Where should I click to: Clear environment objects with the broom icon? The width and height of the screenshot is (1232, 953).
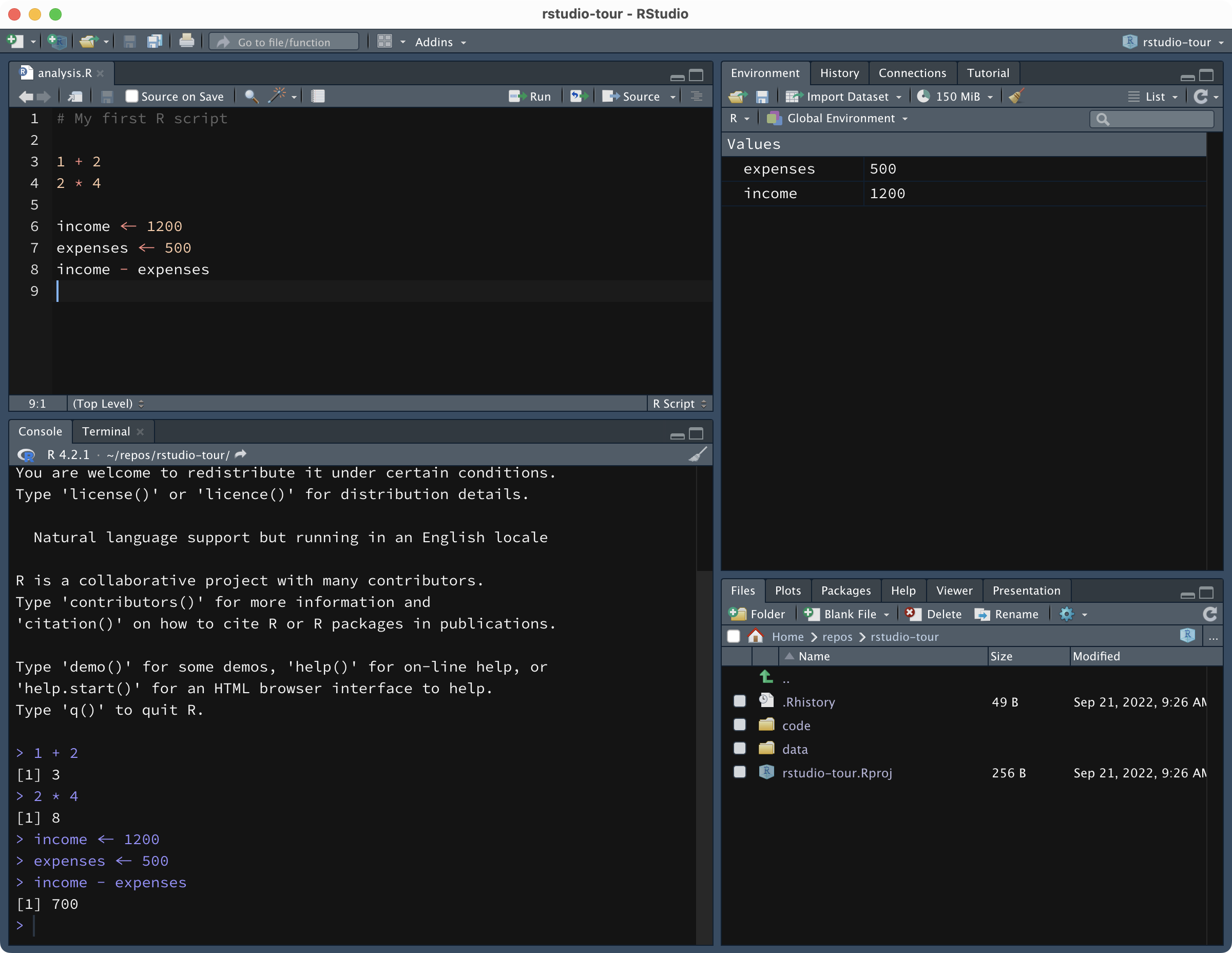1016,97
